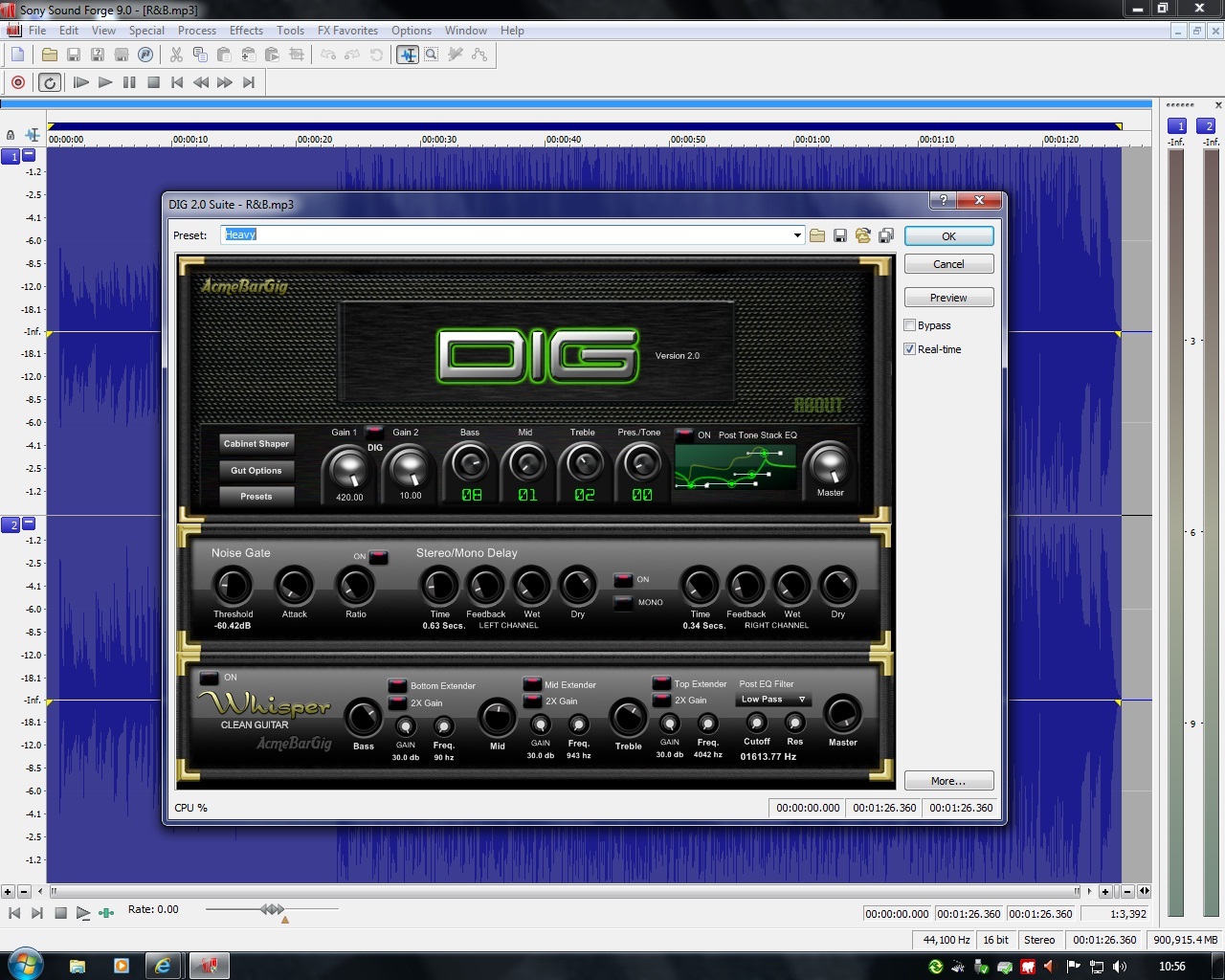Open the Preset dropdown arrow
The width and height of the screenshot is (1225, 980).
[797, 235]
